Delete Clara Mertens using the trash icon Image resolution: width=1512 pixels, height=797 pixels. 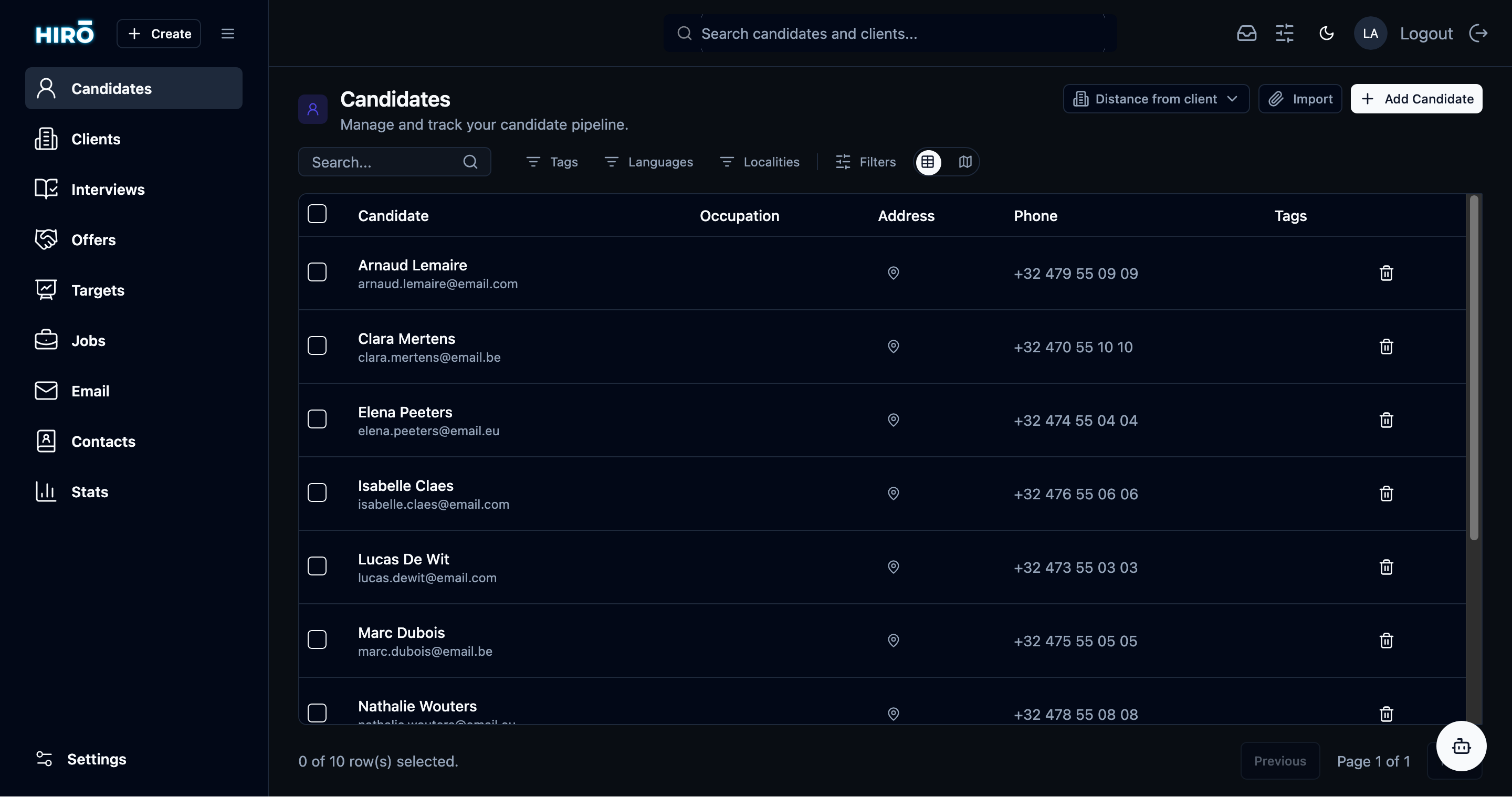1386,347
